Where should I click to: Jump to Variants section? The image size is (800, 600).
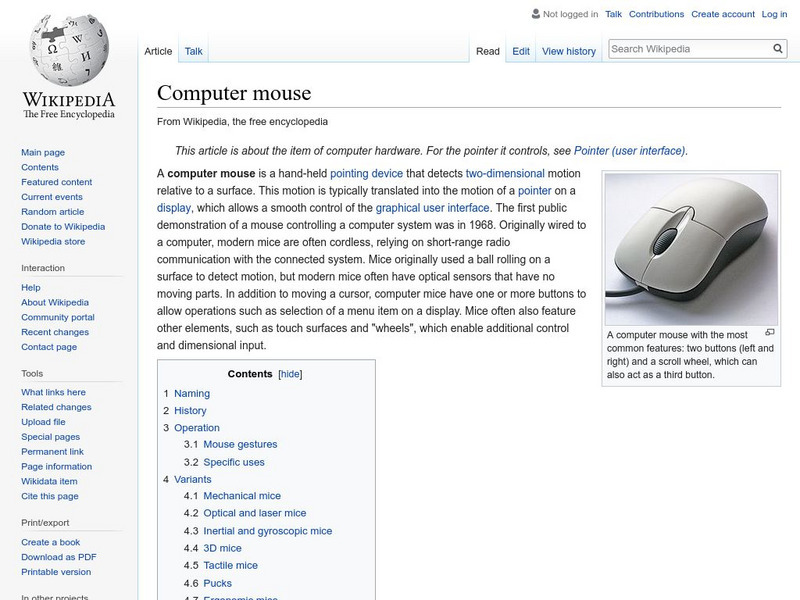[192, 480]
